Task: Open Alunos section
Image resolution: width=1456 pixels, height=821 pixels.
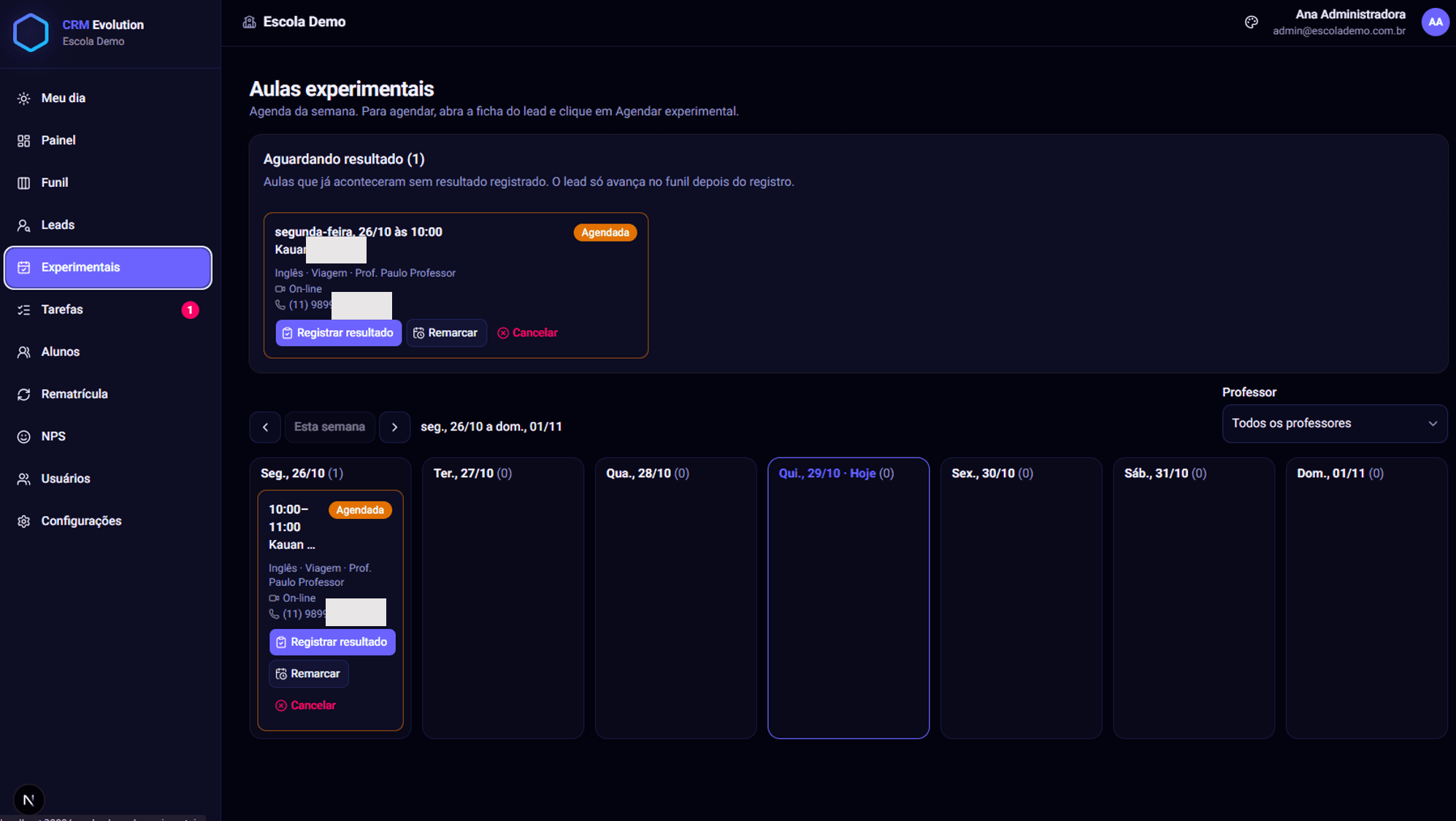Action: [x=108, y=352]
